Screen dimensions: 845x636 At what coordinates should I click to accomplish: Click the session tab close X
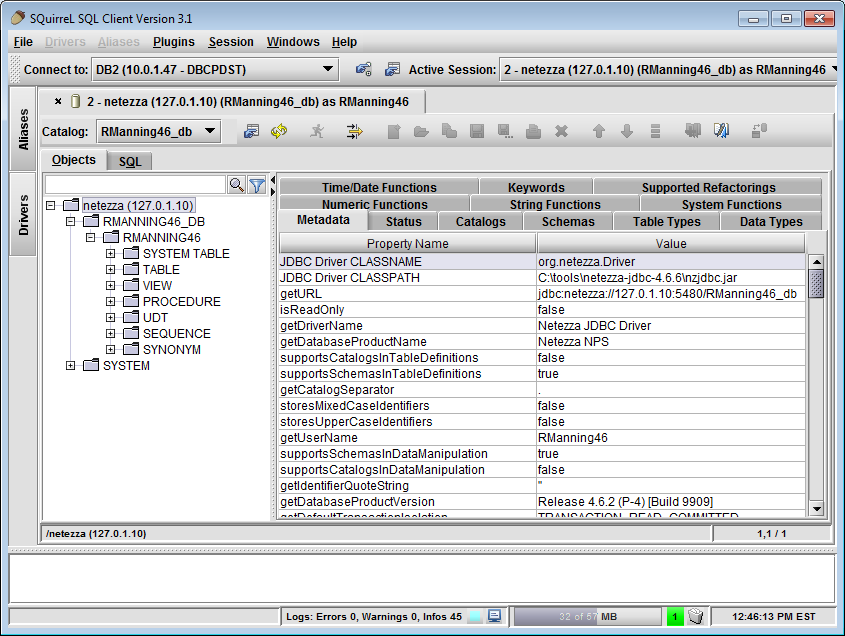[x=58, y=101]
